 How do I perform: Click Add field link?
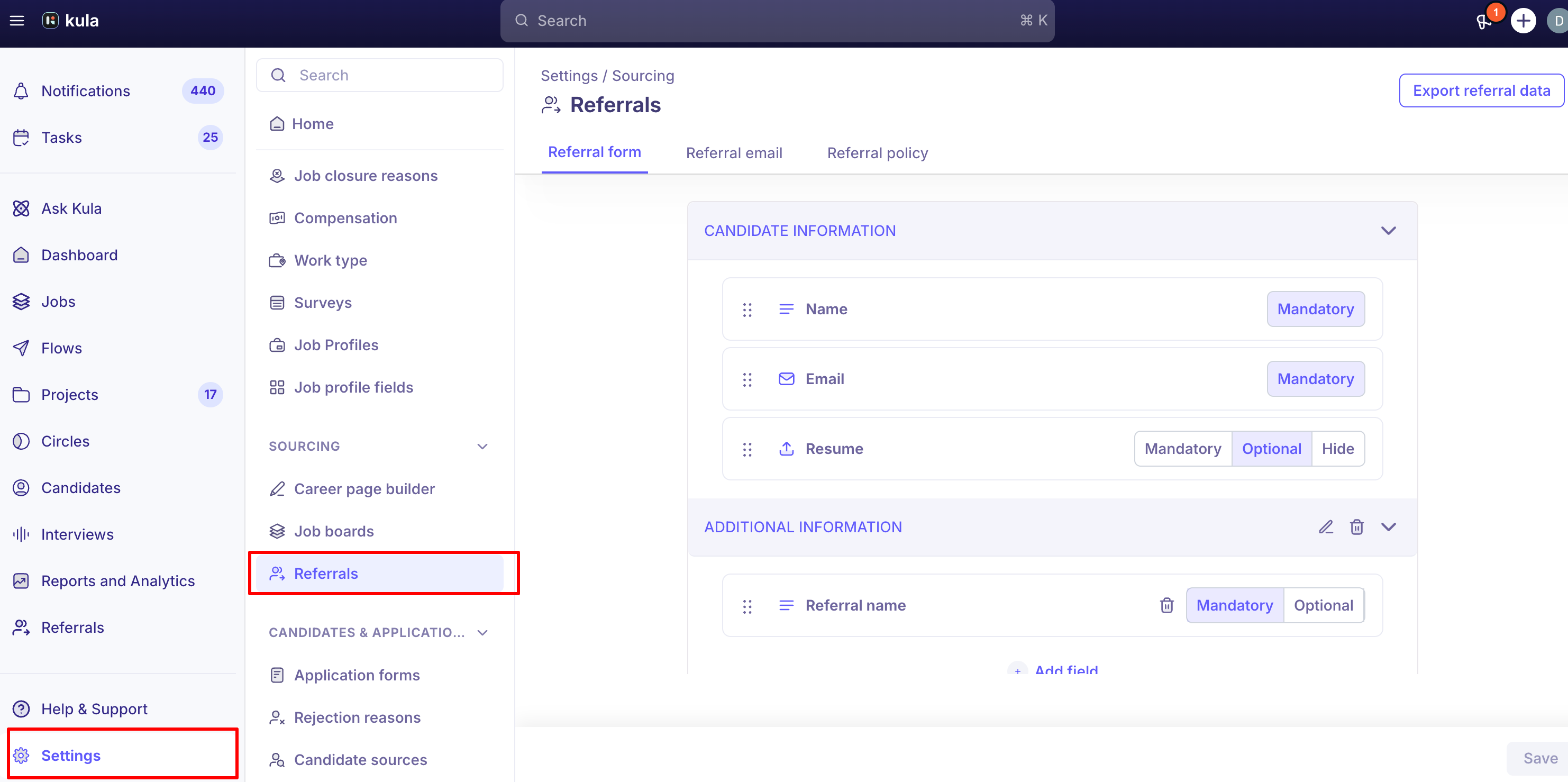point(1053,669)
